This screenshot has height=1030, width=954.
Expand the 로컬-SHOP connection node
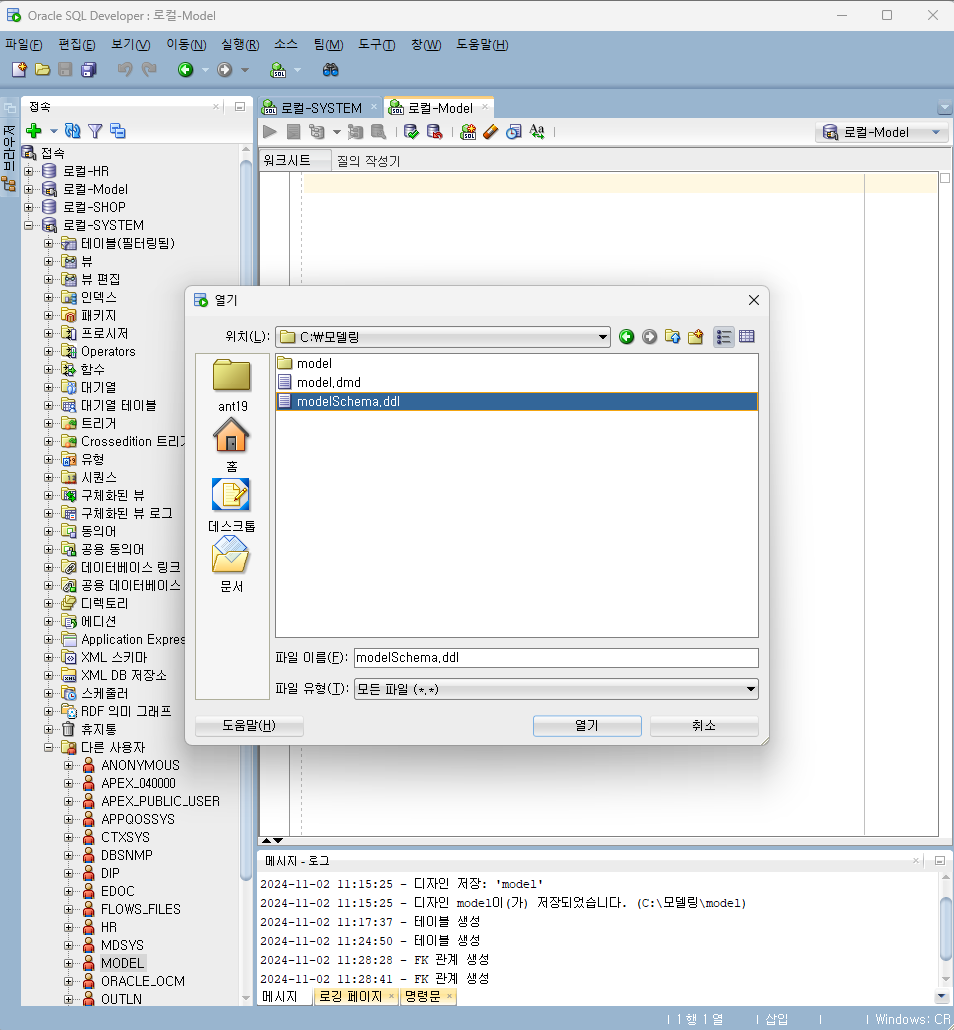[29, 208]
